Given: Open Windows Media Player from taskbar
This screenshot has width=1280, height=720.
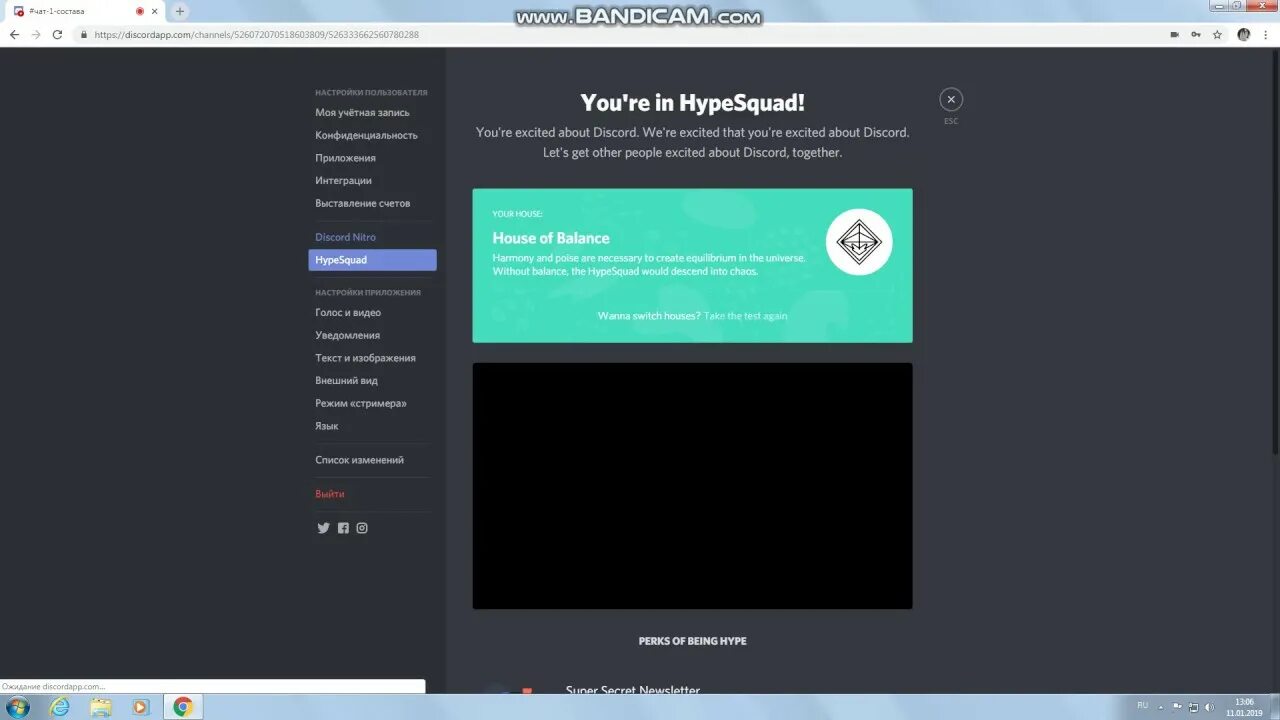Looking at the screenshot, I should coord(141,707).
